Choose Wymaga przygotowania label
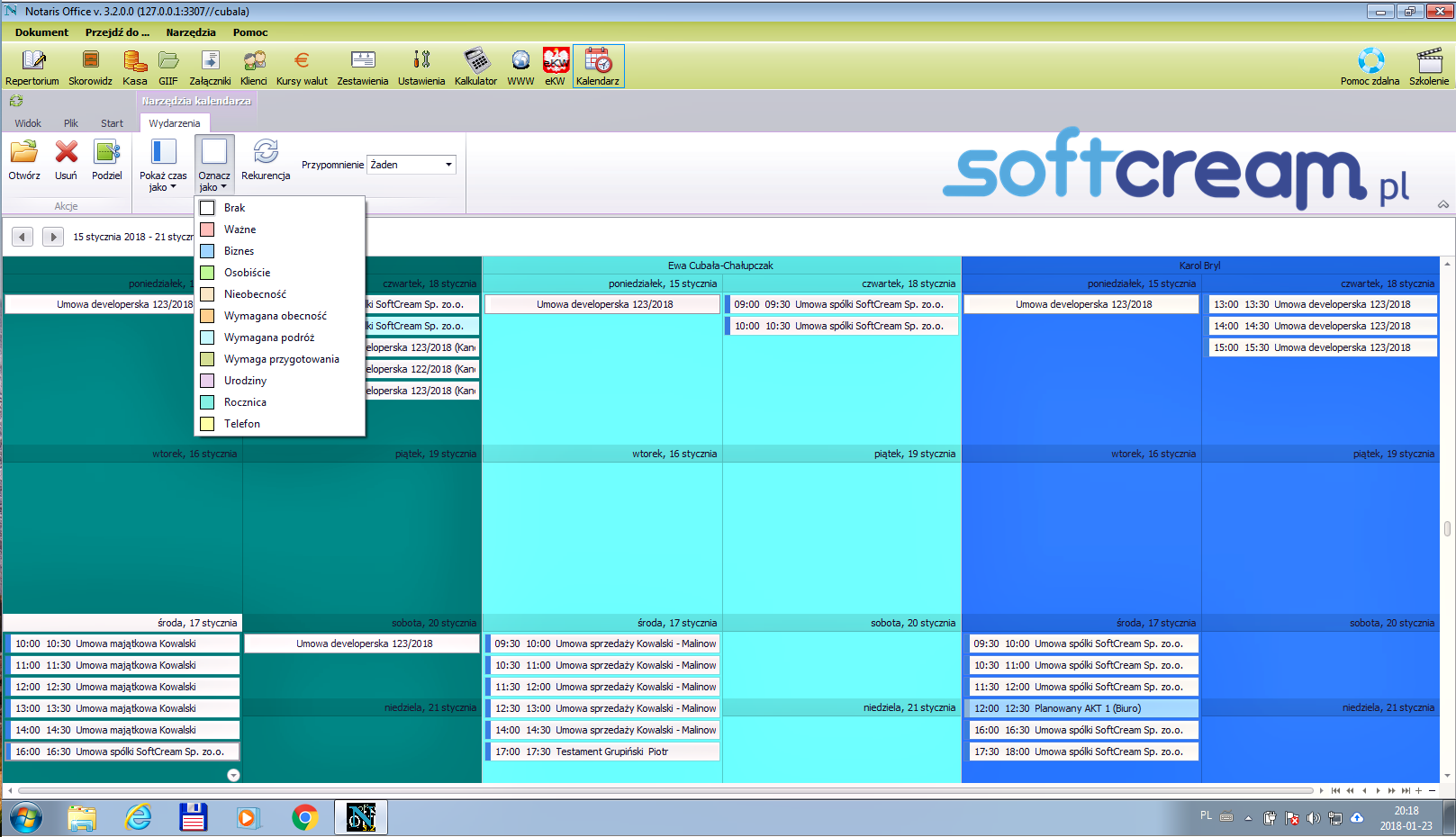Screen dimensions: 1456x837 [280, 359]
